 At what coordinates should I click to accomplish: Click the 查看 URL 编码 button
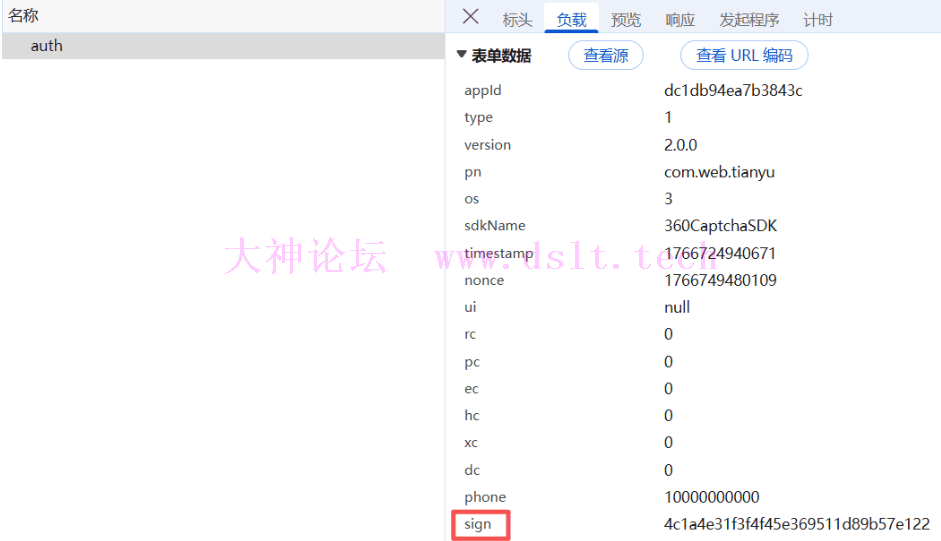pos(744,56)
